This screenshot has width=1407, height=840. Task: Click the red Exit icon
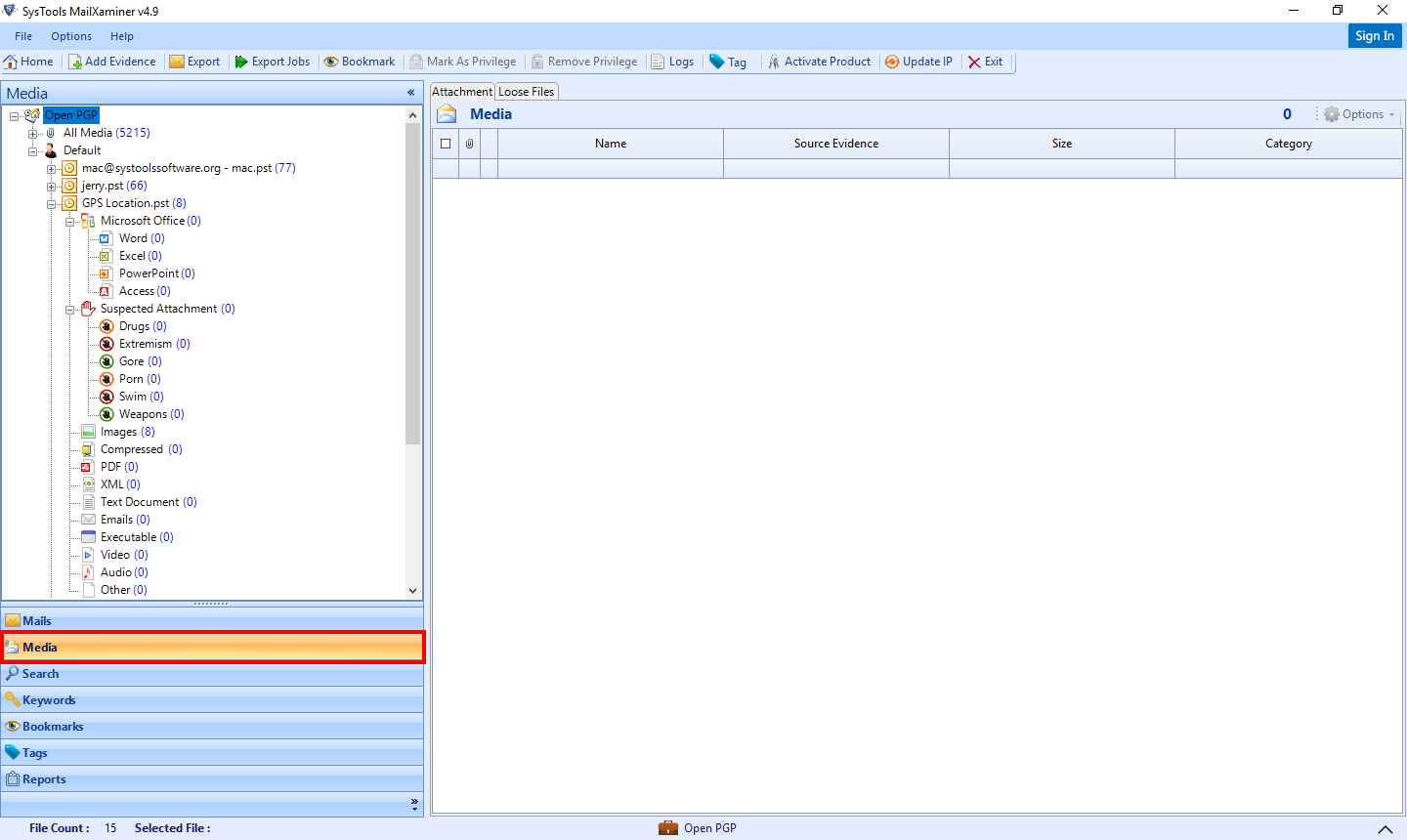click(974, 62)
